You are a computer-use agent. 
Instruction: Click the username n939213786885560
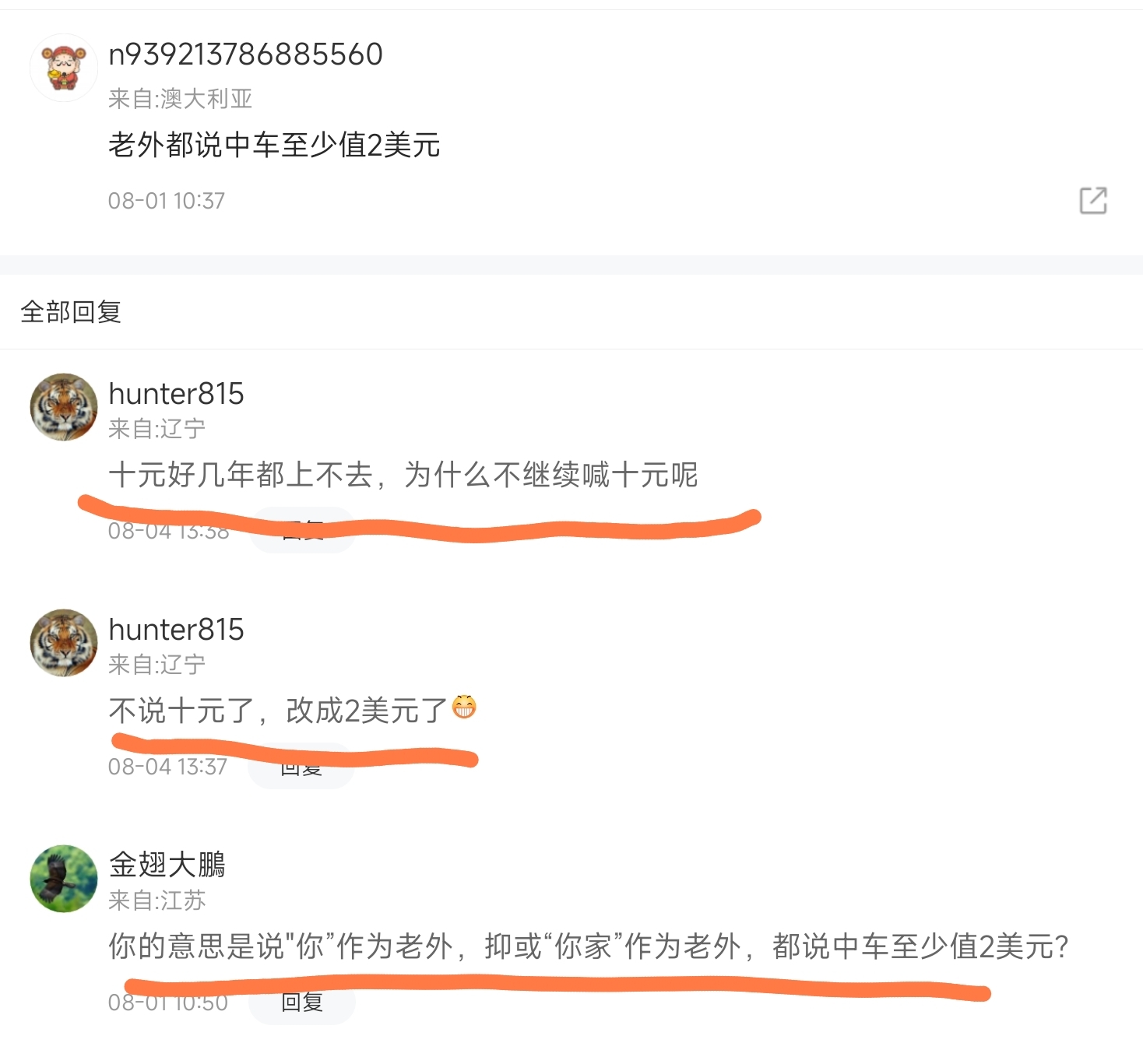click(246, 54)
